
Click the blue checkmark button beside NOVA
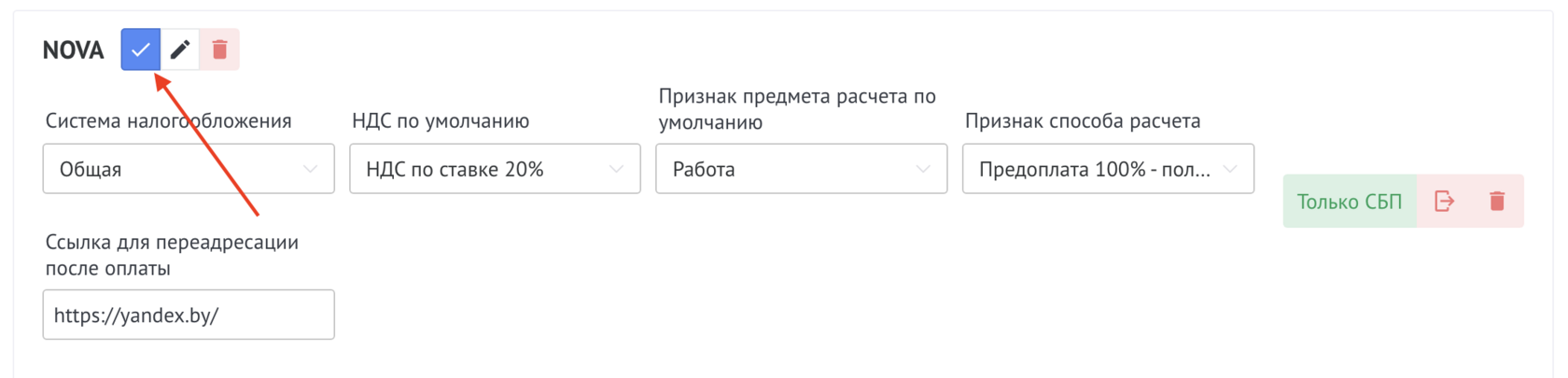coord(140,49)
